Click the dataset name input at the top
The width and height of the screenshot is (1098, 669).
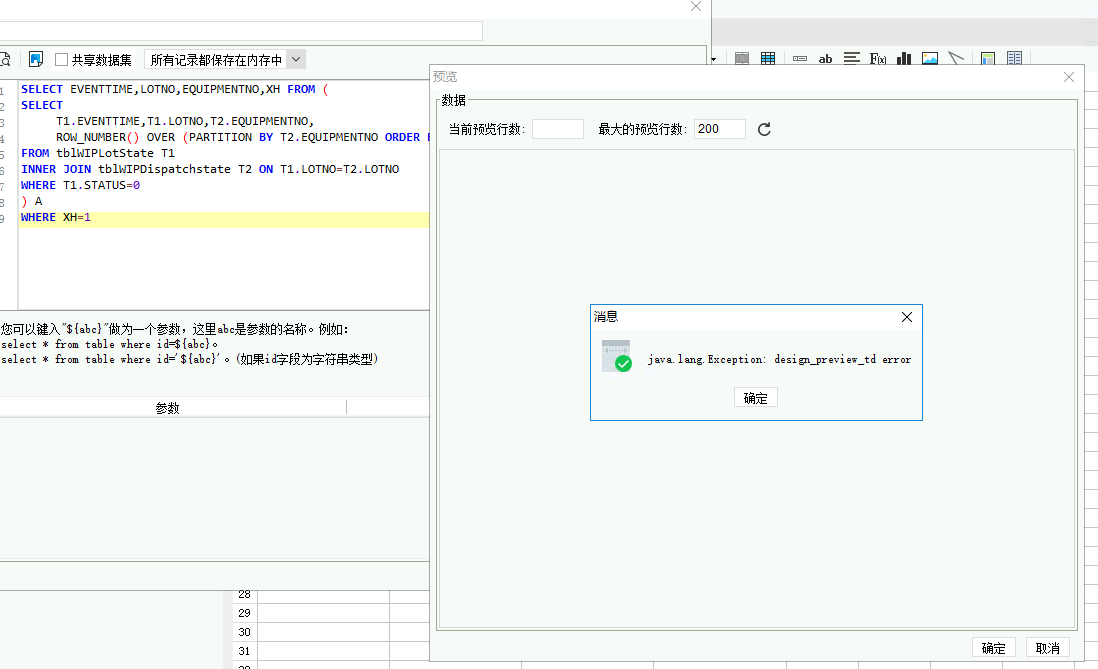click(x=241, y=31)
